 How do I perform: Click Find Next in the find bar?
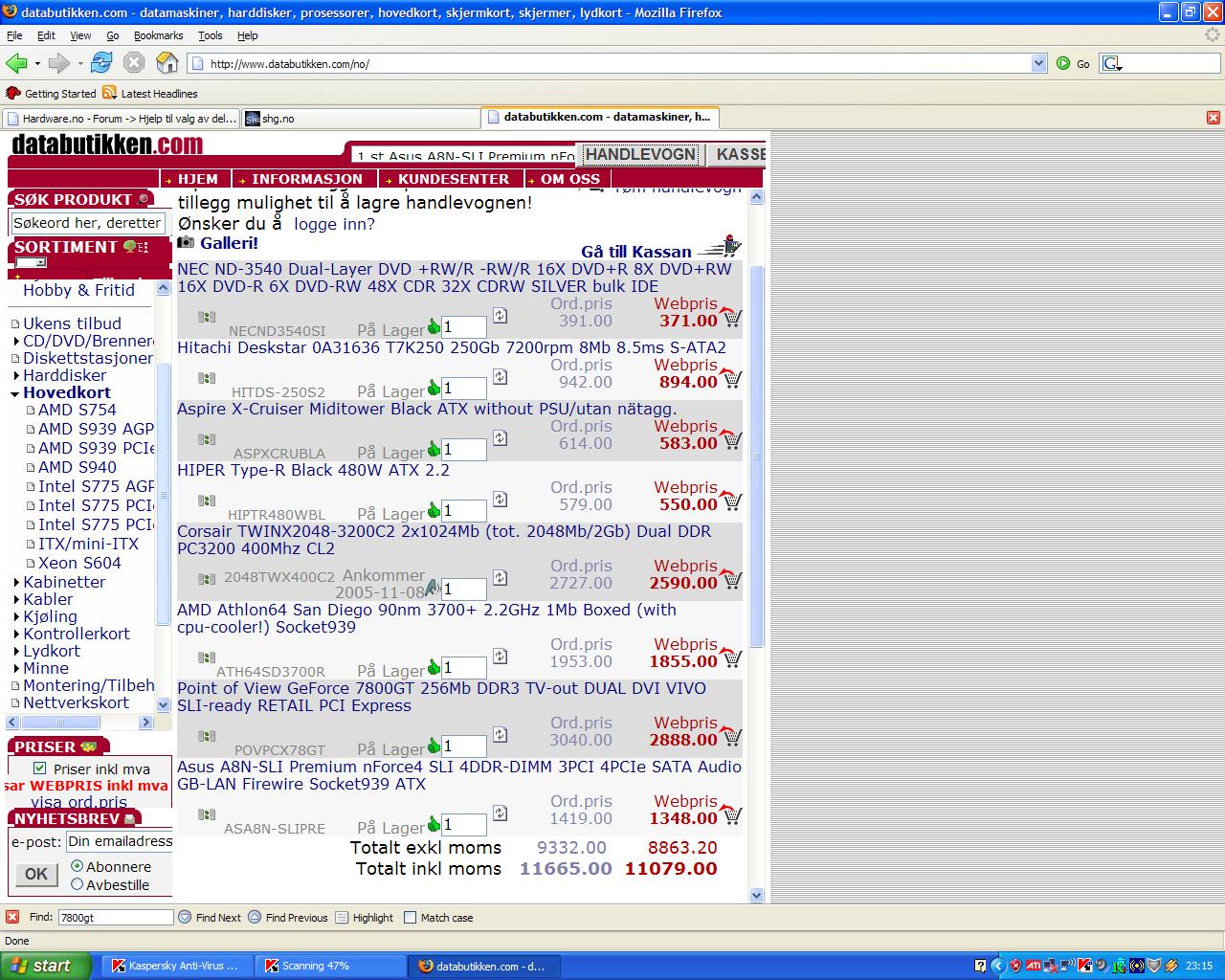(210, 917)
